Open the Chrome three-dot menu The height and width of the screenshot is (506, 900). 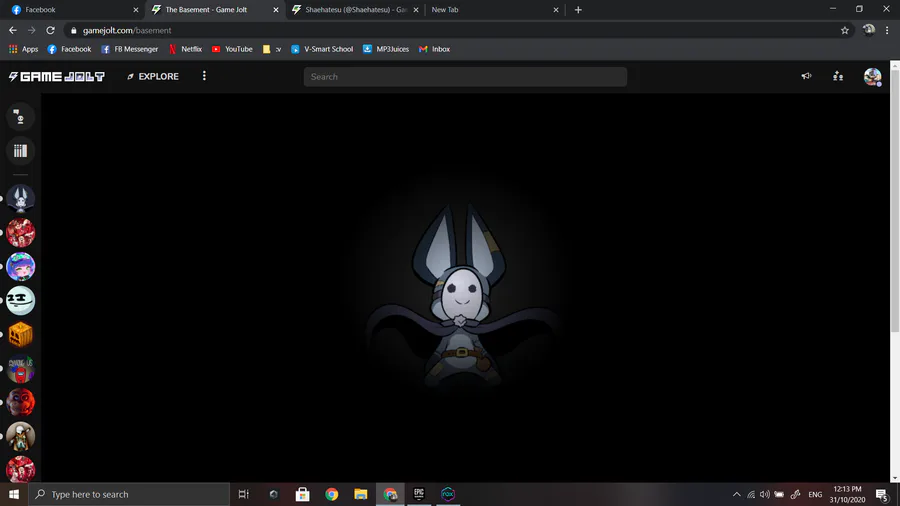pos(887,30)
